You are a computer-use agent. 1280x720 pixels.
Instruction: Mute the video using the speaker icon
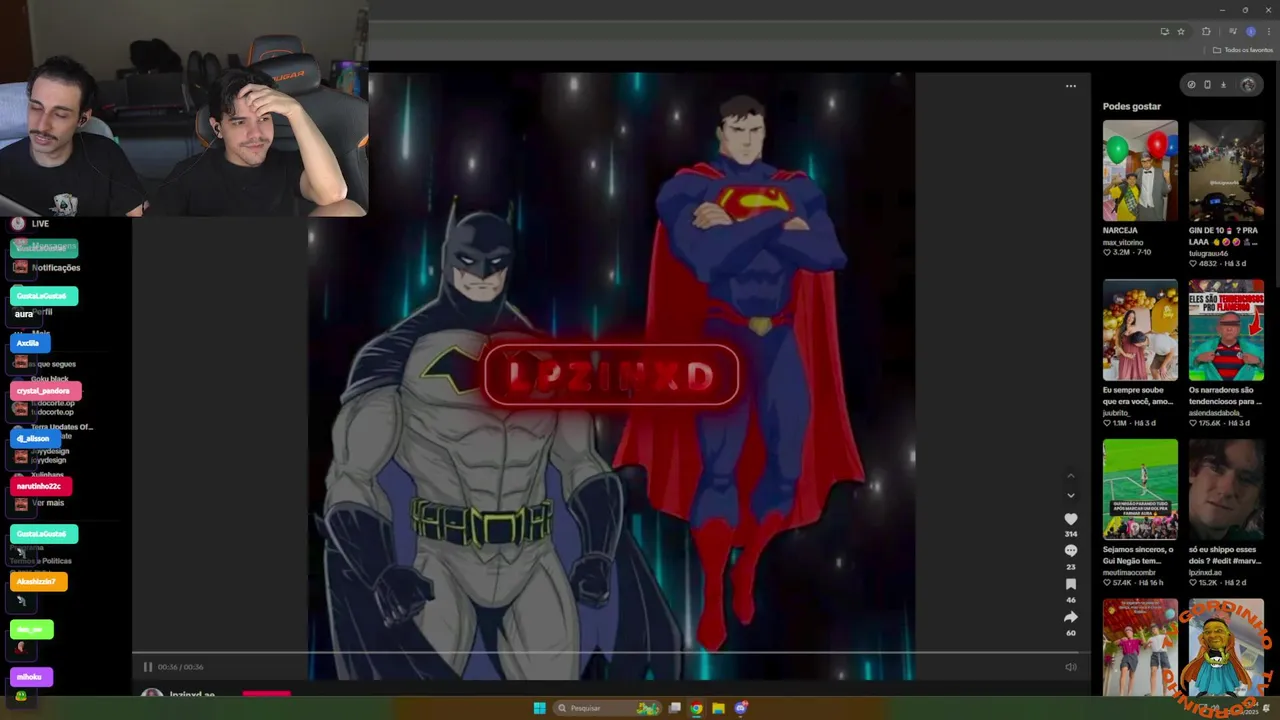pyautogui.click(x=1070, y=667)
